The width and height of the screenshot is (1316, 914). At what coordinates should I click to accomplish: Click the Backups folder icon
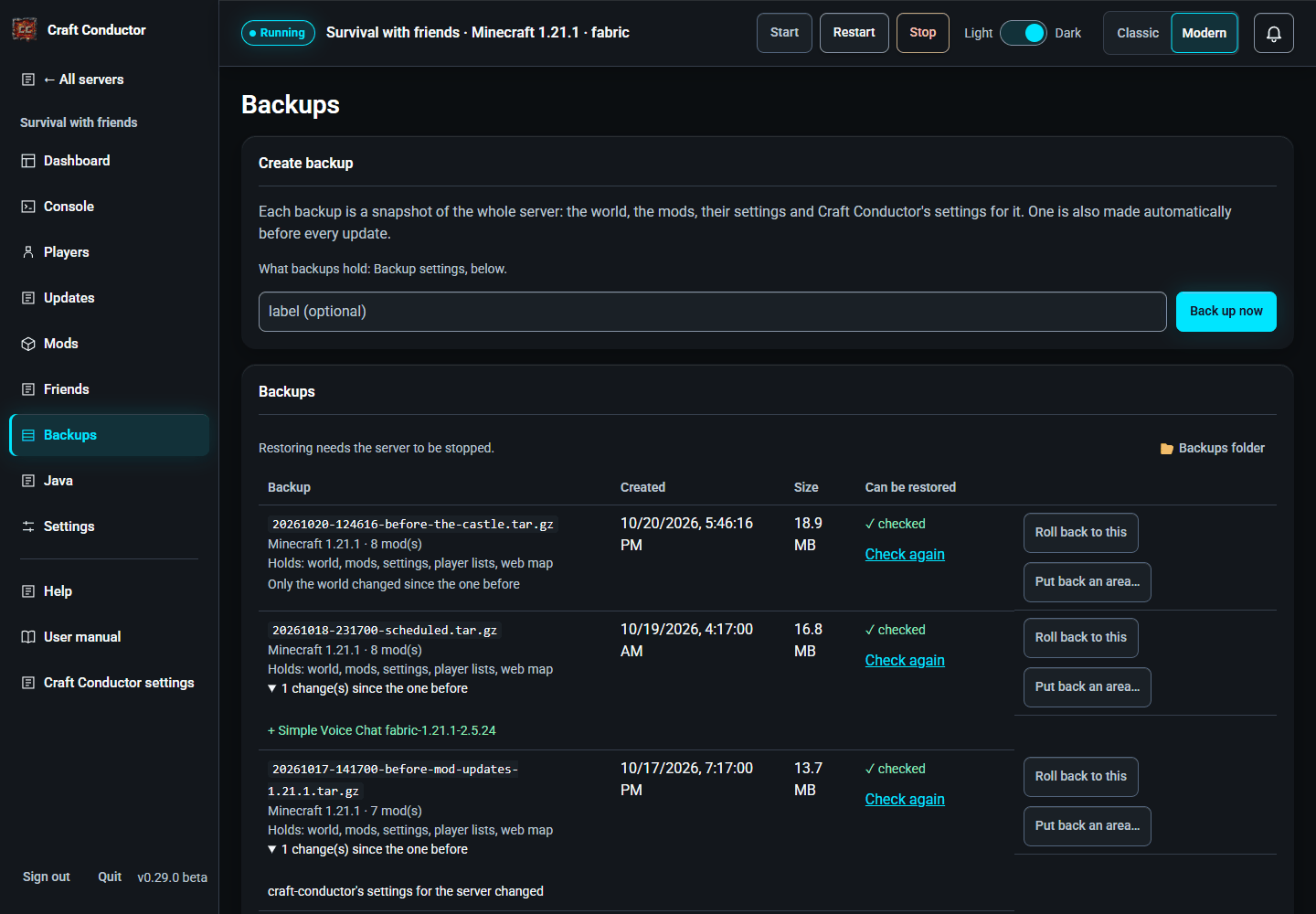[x=1167, y=449]
